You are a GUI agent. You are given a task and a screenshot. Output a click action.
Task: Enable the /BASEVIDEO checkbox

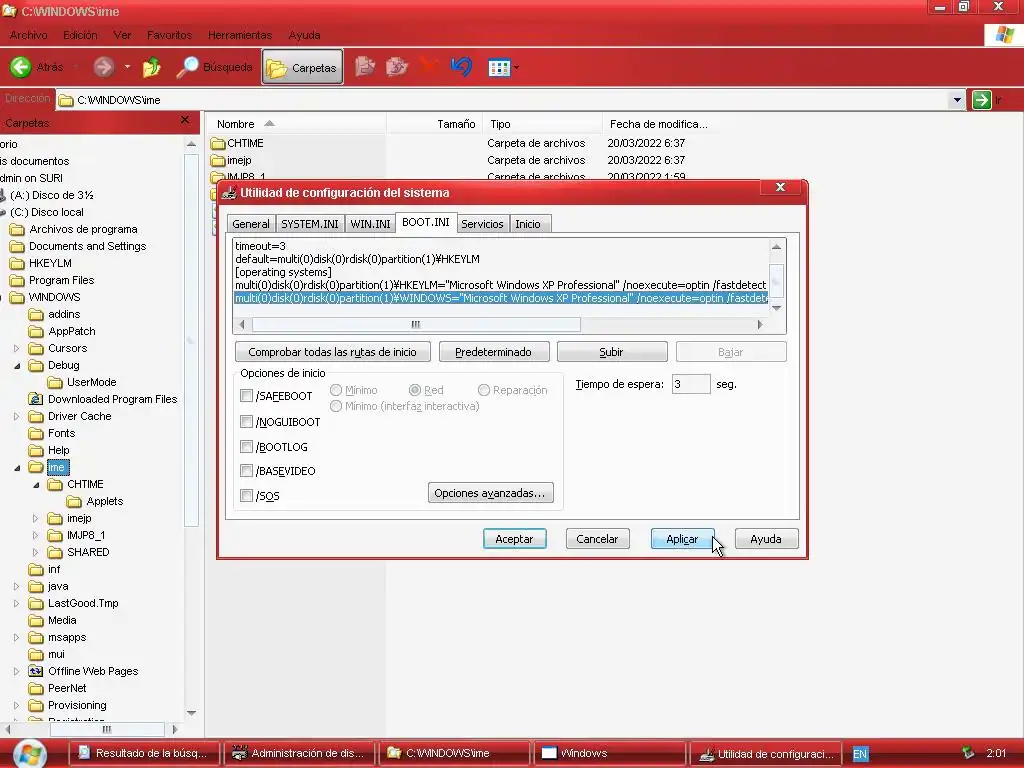pyautogui.click(x=246, y=471)
